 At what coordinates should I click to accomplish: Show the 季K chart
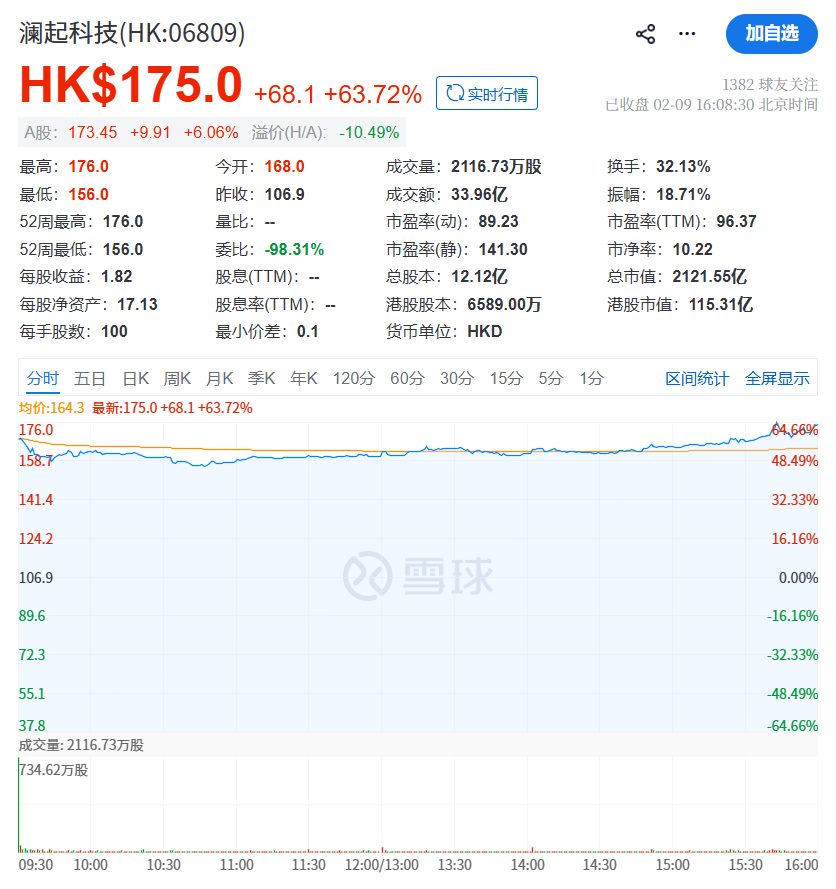261,378
